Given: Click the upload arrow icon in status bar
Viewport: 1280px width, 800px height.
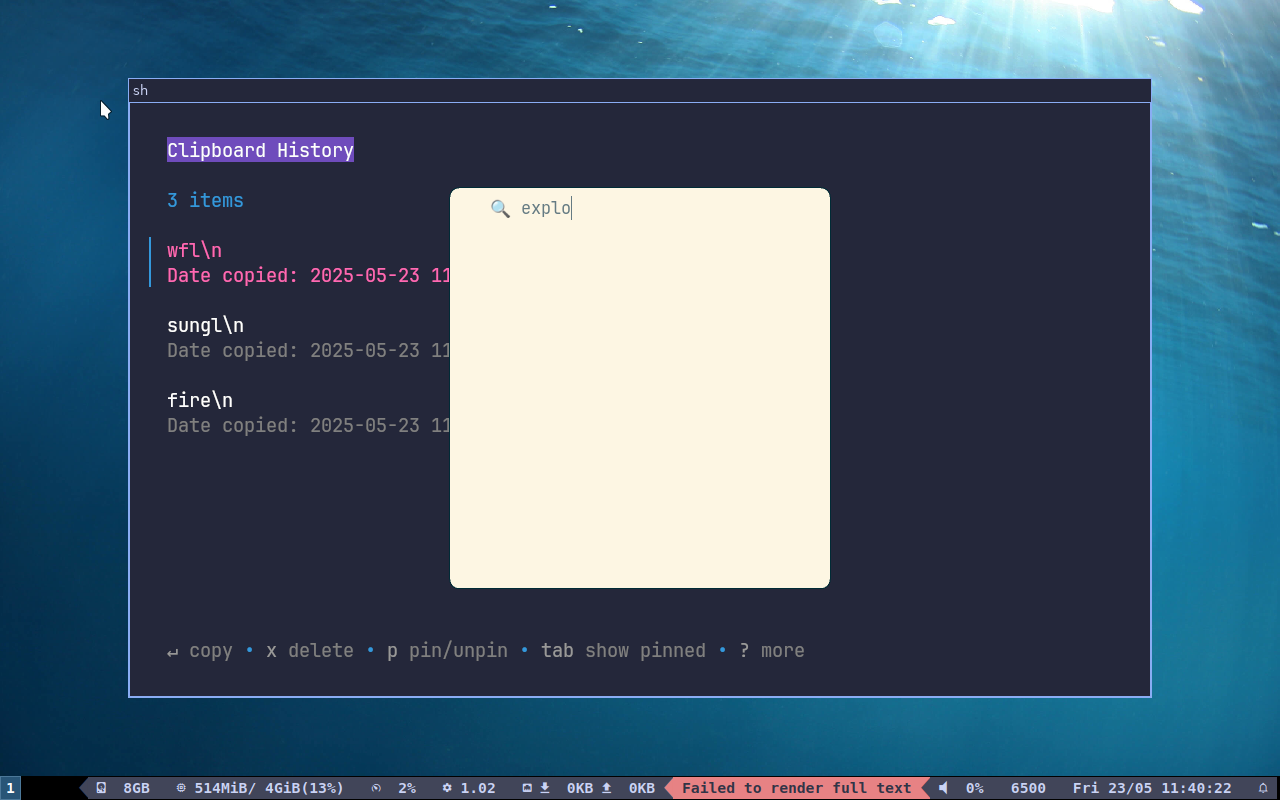Looking at the screenshot, I should (x=606, y=788).
